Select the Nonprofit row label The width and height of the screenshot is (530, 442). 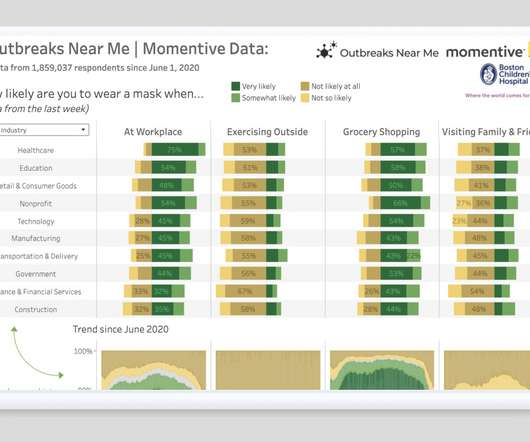(35, 204)
